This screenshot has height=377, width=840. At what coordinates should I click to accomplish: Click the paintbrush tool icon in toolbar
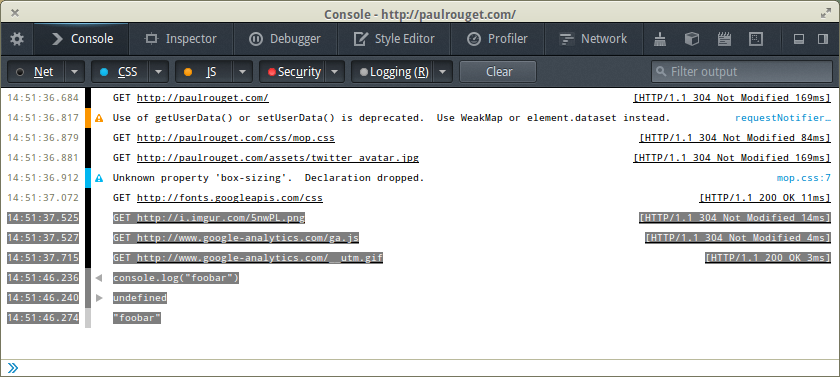660,39
